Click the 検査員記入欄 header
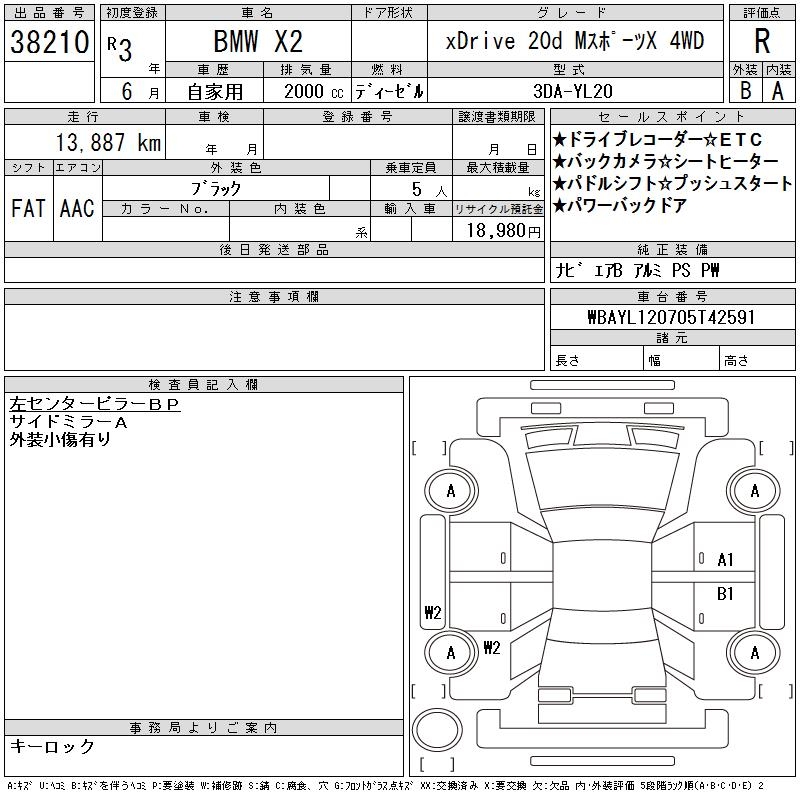Viewport: 800px width, 800px height. (204, 384)
